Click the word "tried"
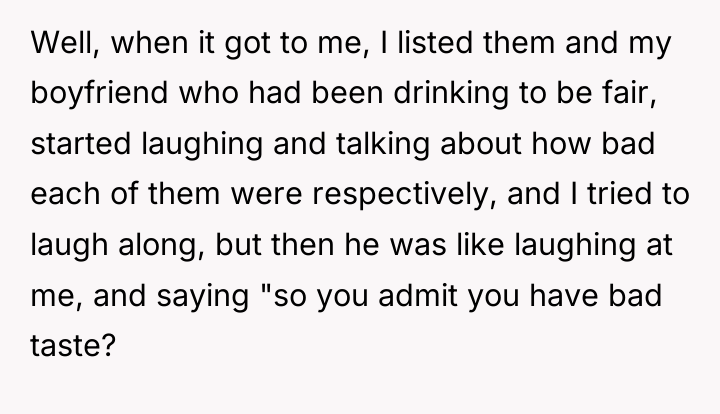This screenshot has height=414, width=720. pos(620,194)
